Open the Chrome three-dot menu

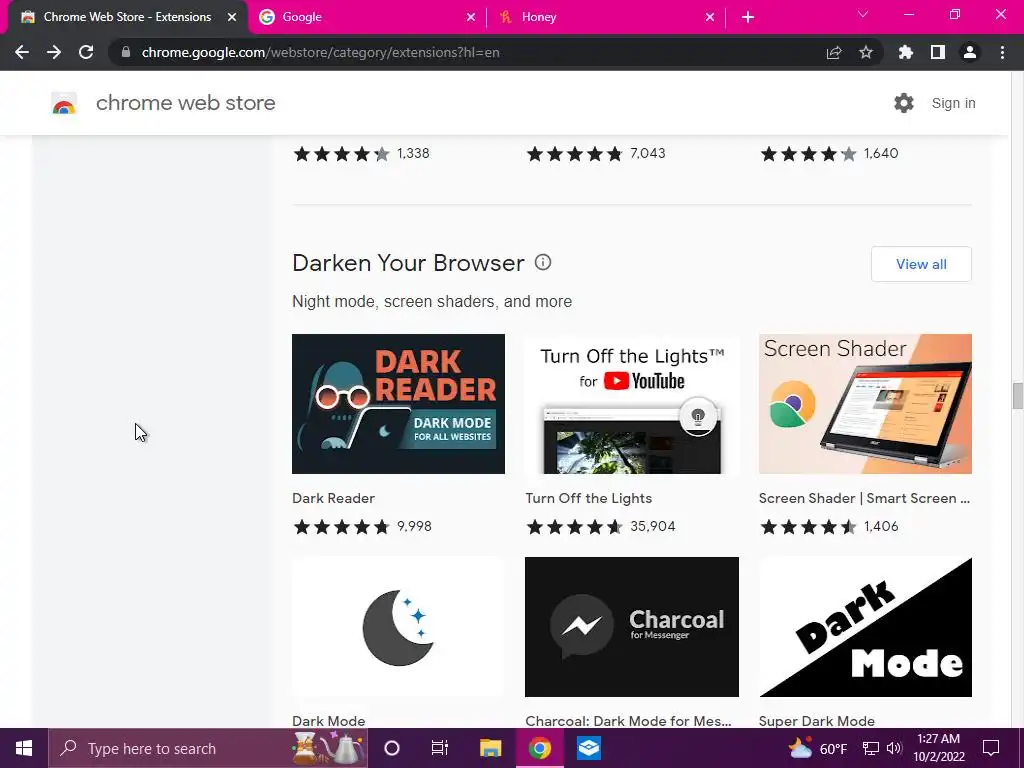[x=1002, y=52]
